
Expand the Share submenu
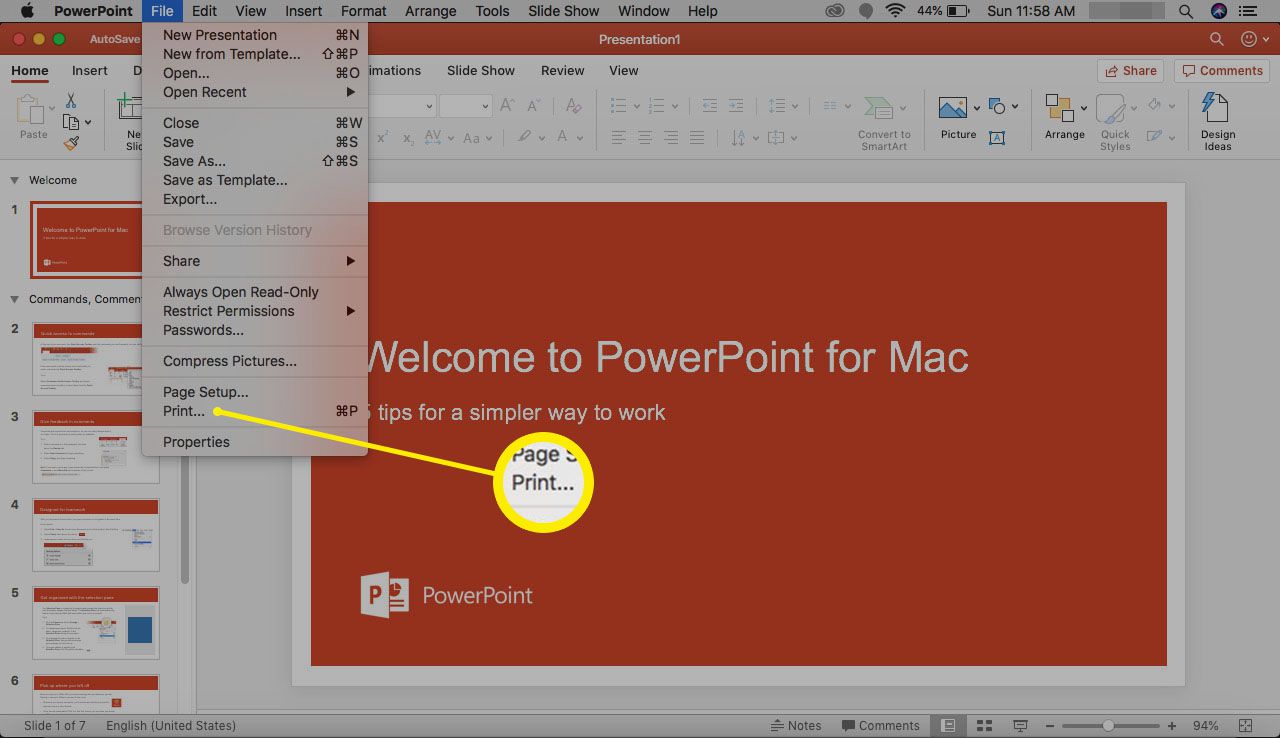click(x=255, y=261)
